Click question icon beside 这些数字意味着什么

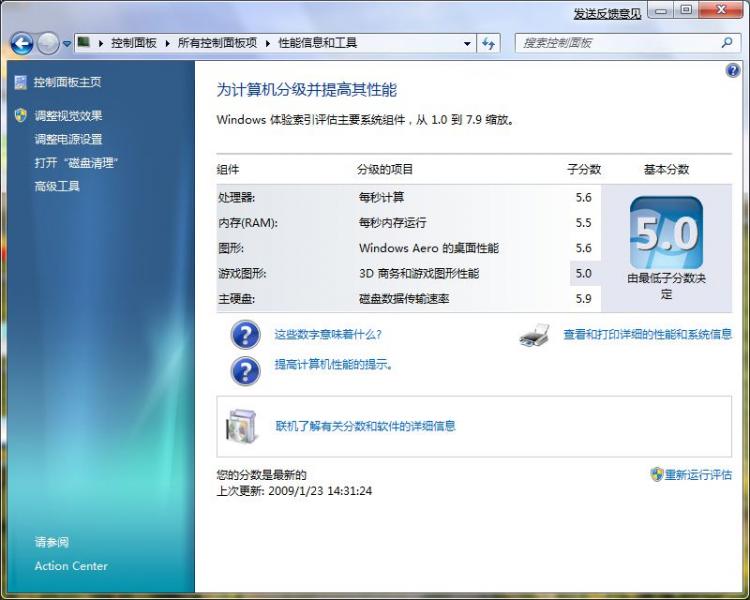[245, 334]
